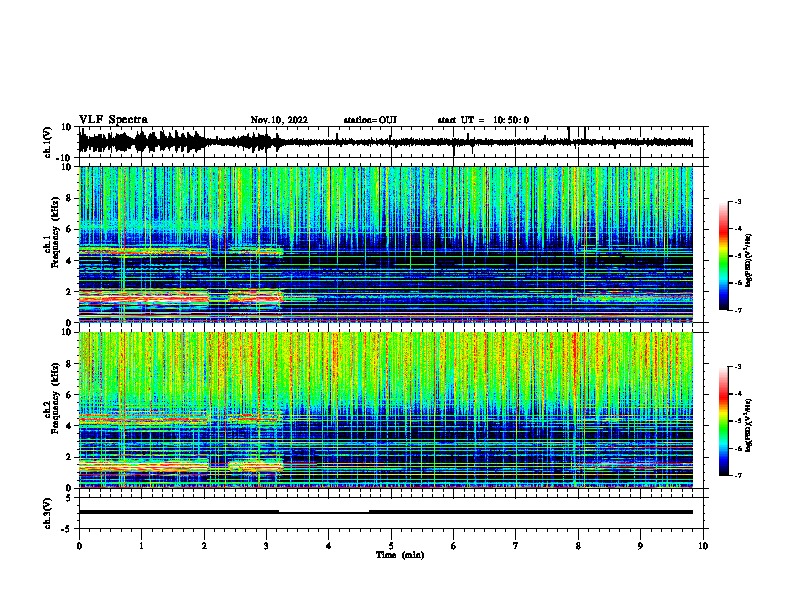The image size is (792, 612).
Task: Click time axis tick label "5"
Action: click(x=391, y=546)
